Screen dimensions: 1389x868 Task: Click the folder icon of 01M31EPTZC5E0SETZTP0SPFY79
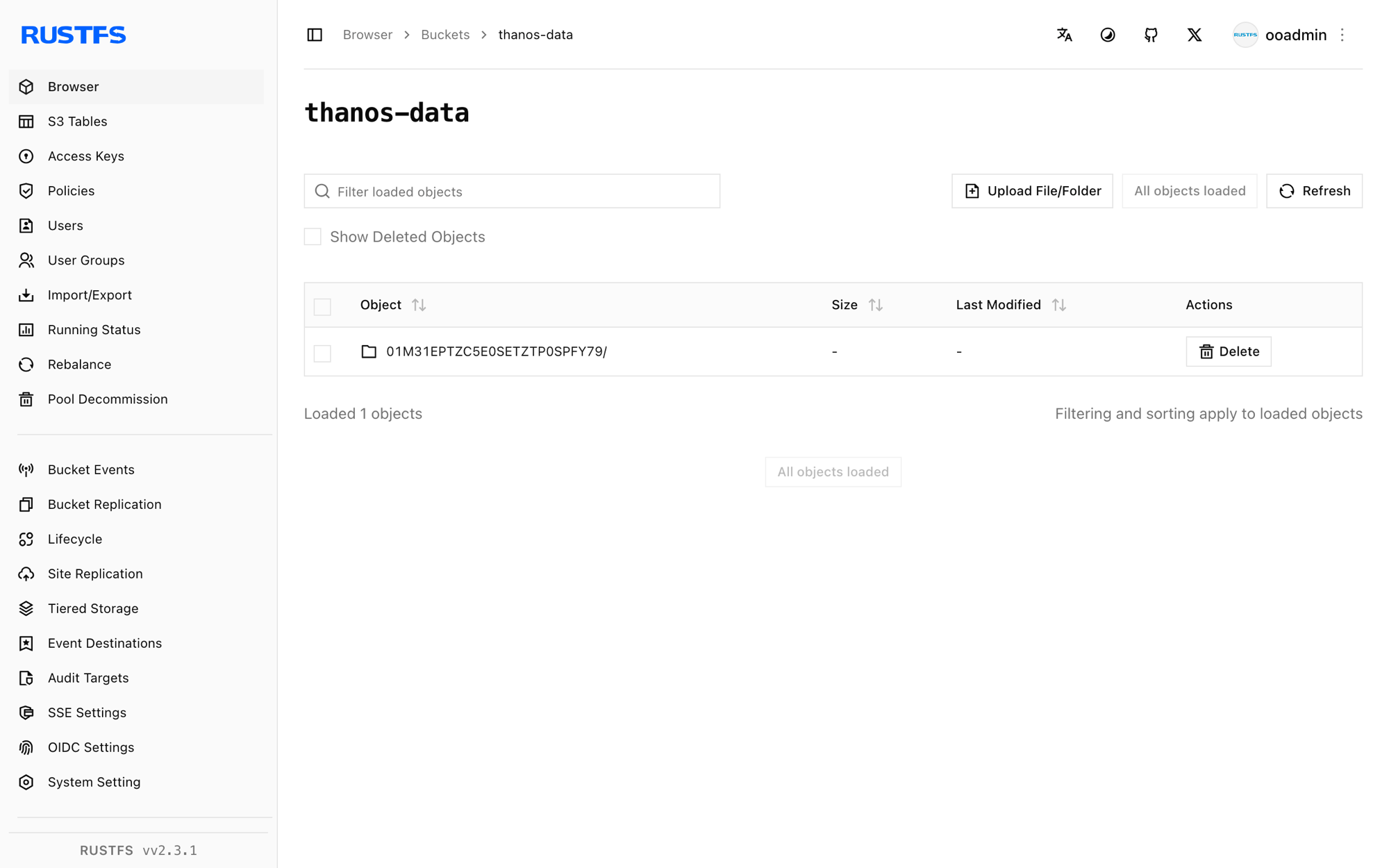369,351
